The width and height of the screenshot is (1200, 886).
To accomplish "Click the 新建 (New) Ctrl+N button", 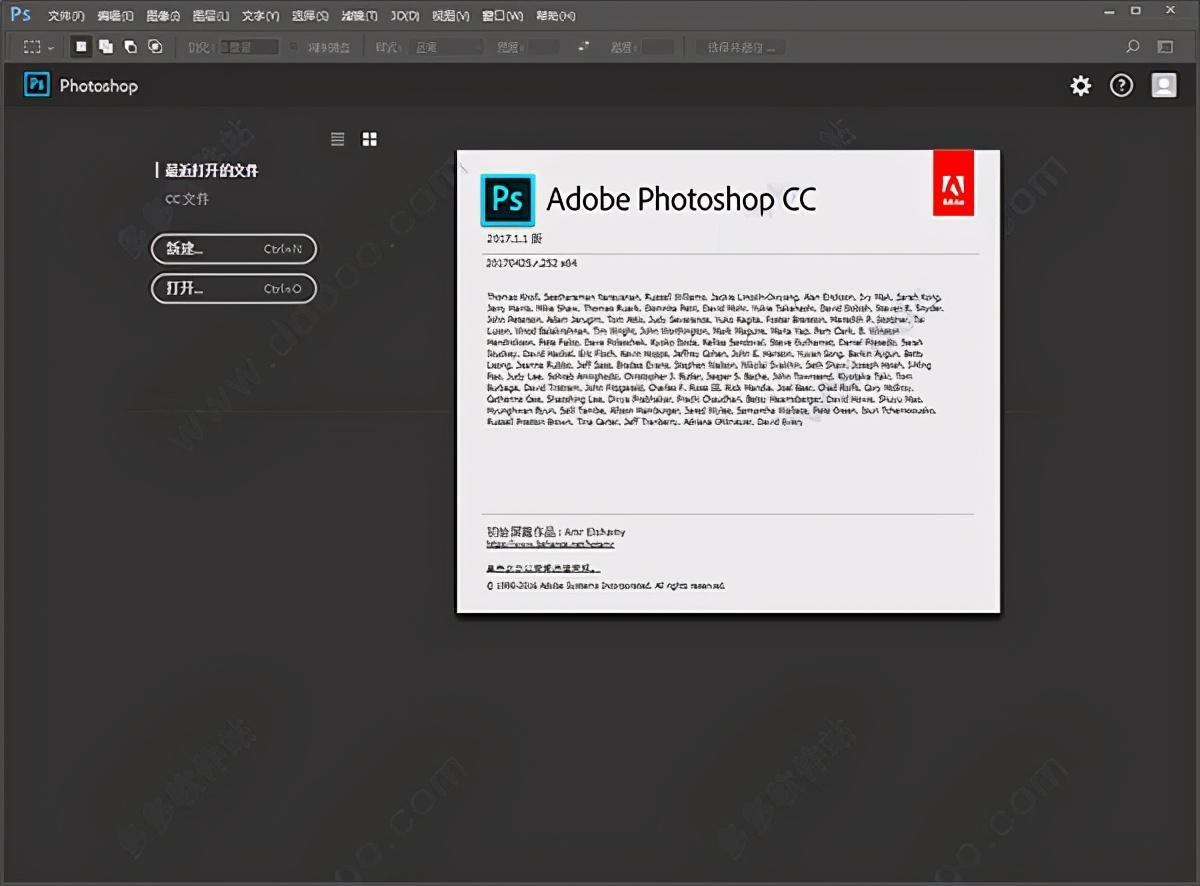I will point(234,249).
